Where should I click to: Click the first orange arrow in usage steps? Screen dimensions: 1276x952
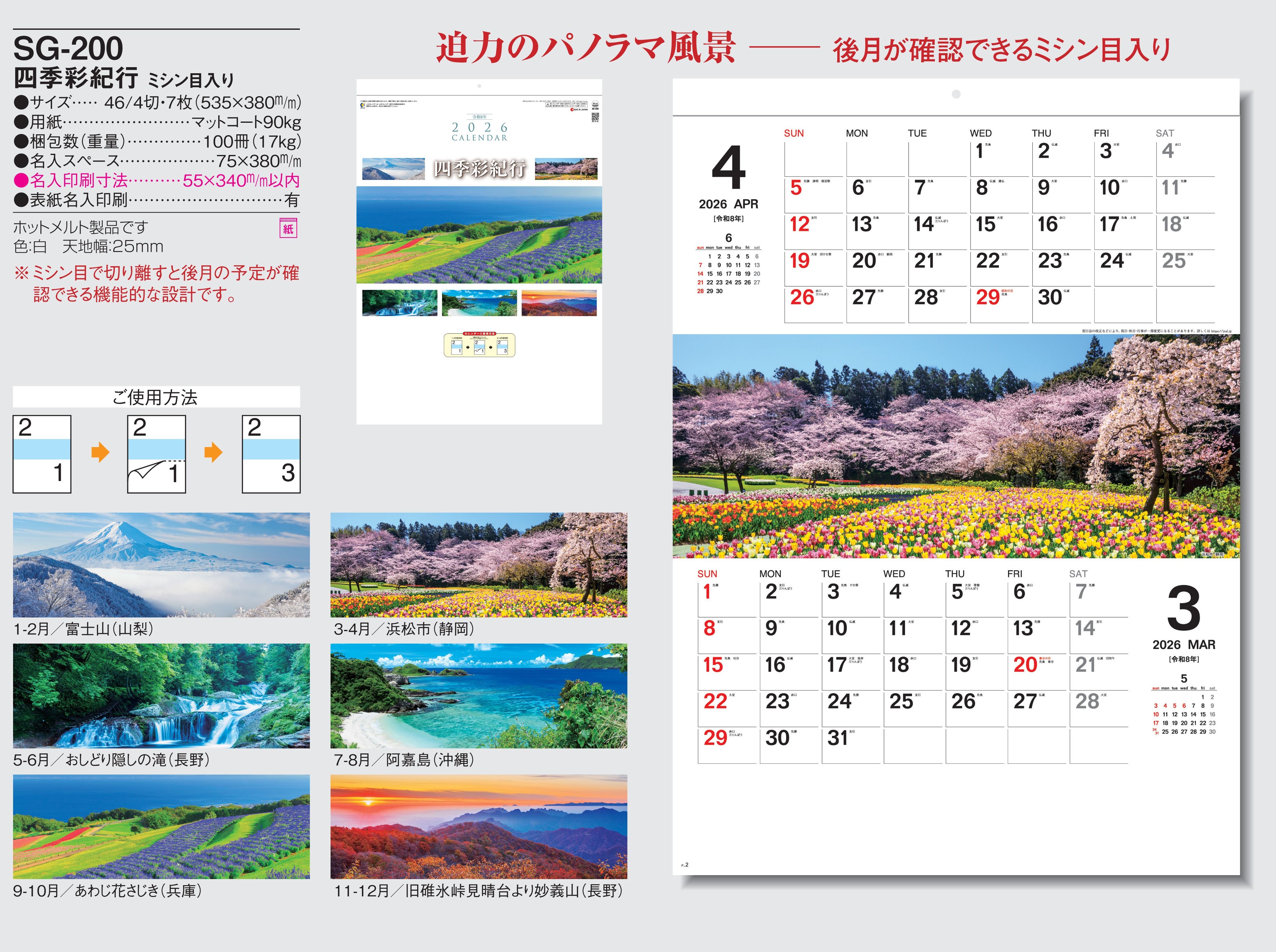click(x=100, y=452)
